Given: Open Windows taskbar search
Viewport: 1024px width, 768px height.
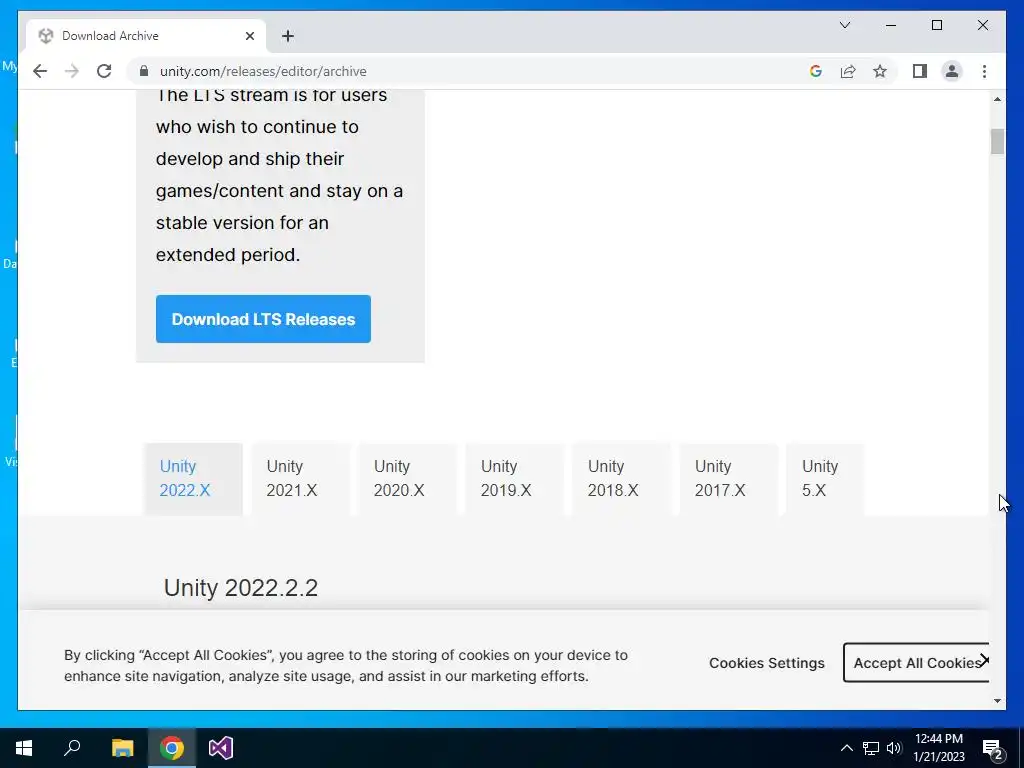Looking at the screenshot, I should pyautogui.click(x=72, y=748).
